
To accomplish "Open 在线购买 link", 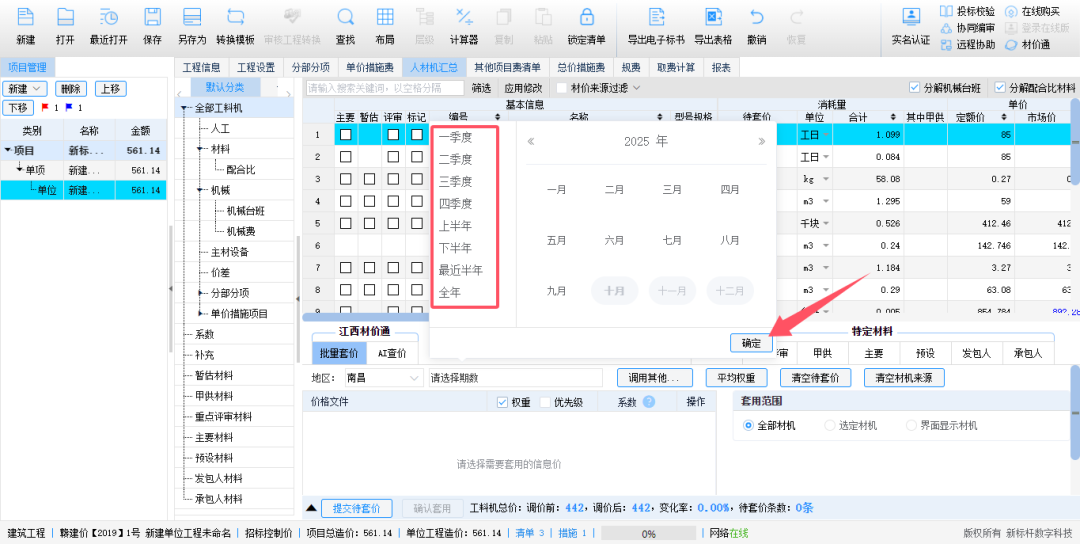I will pos(1032,11).
